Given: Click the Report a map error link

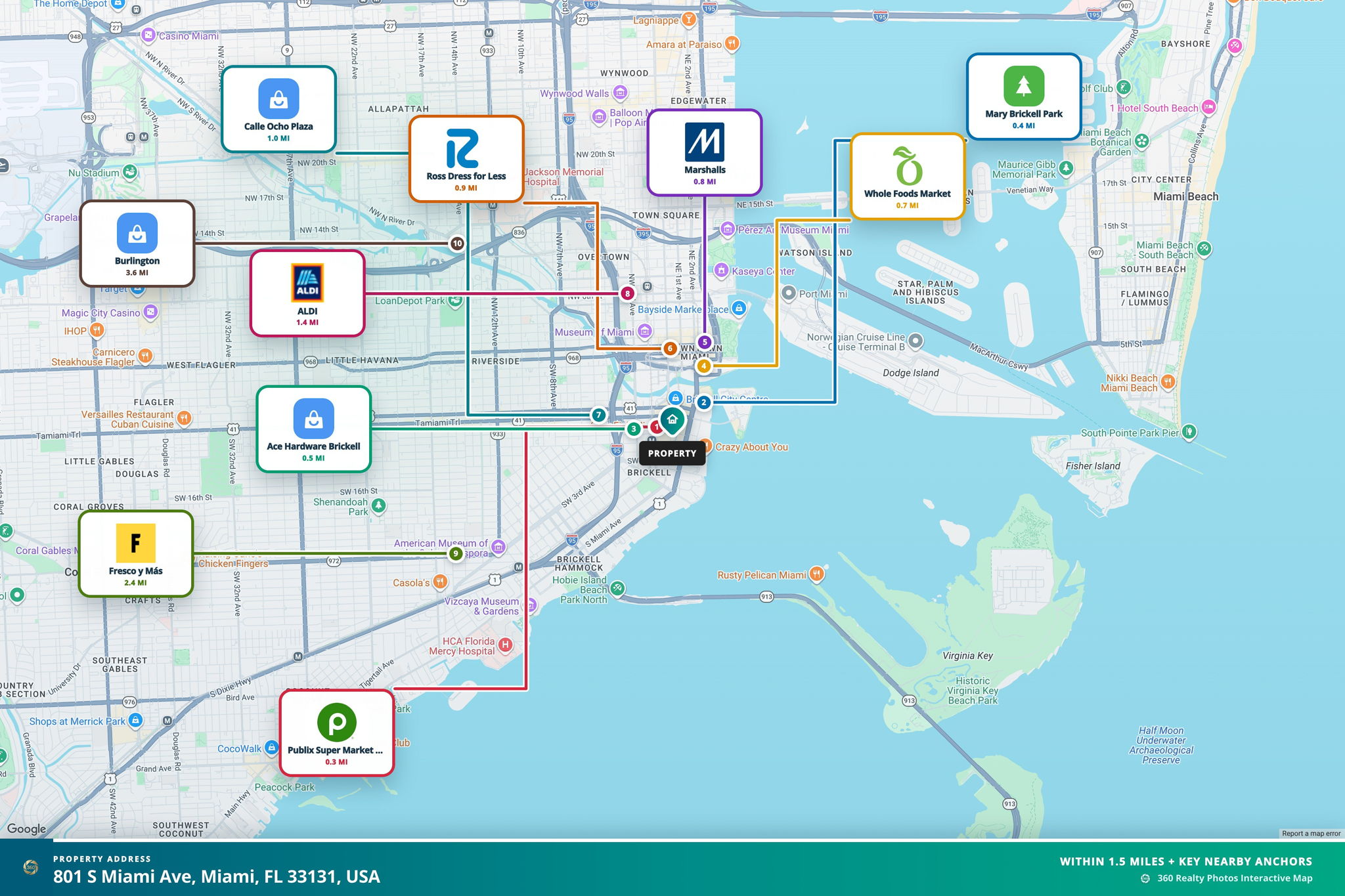Looking at the screenshot, I should [x=1311, y=834].
